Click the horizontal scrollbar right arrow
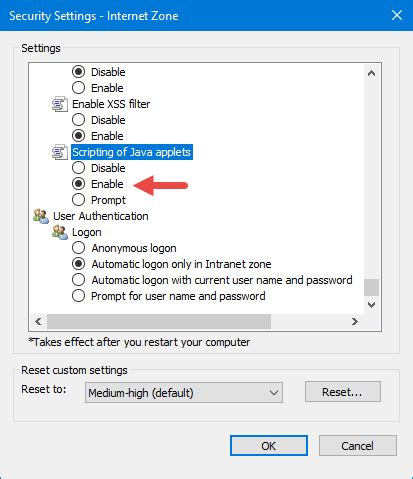This screenshot has width=413, height=479. click(355, 321)
